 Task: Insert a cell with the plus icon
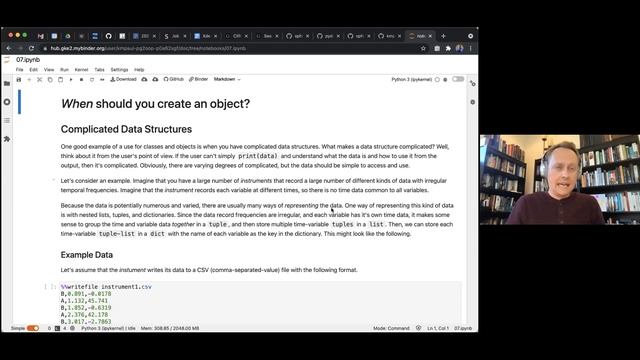29,80
